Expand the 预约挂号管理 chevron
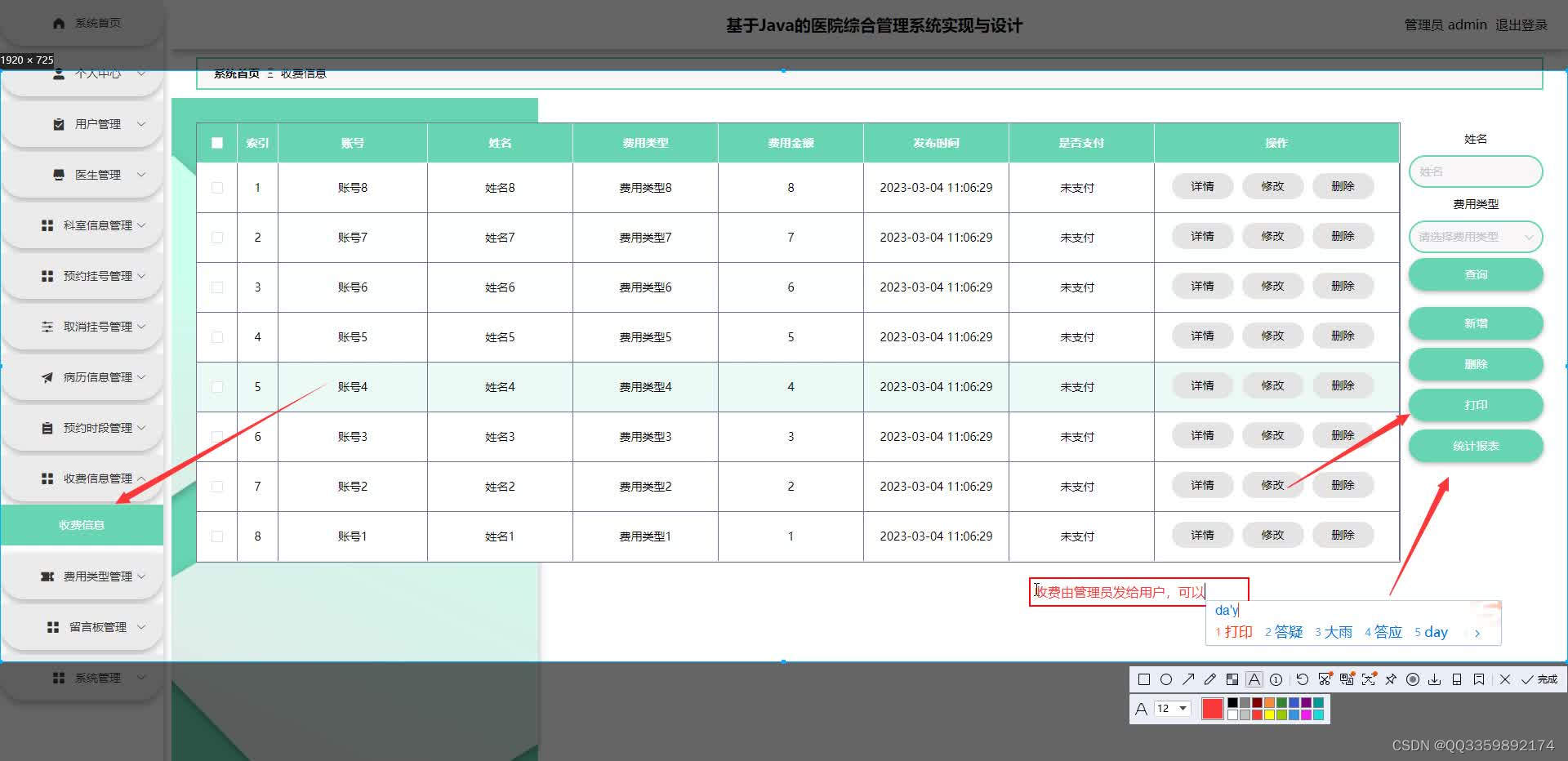 click(x=141, y=276)
